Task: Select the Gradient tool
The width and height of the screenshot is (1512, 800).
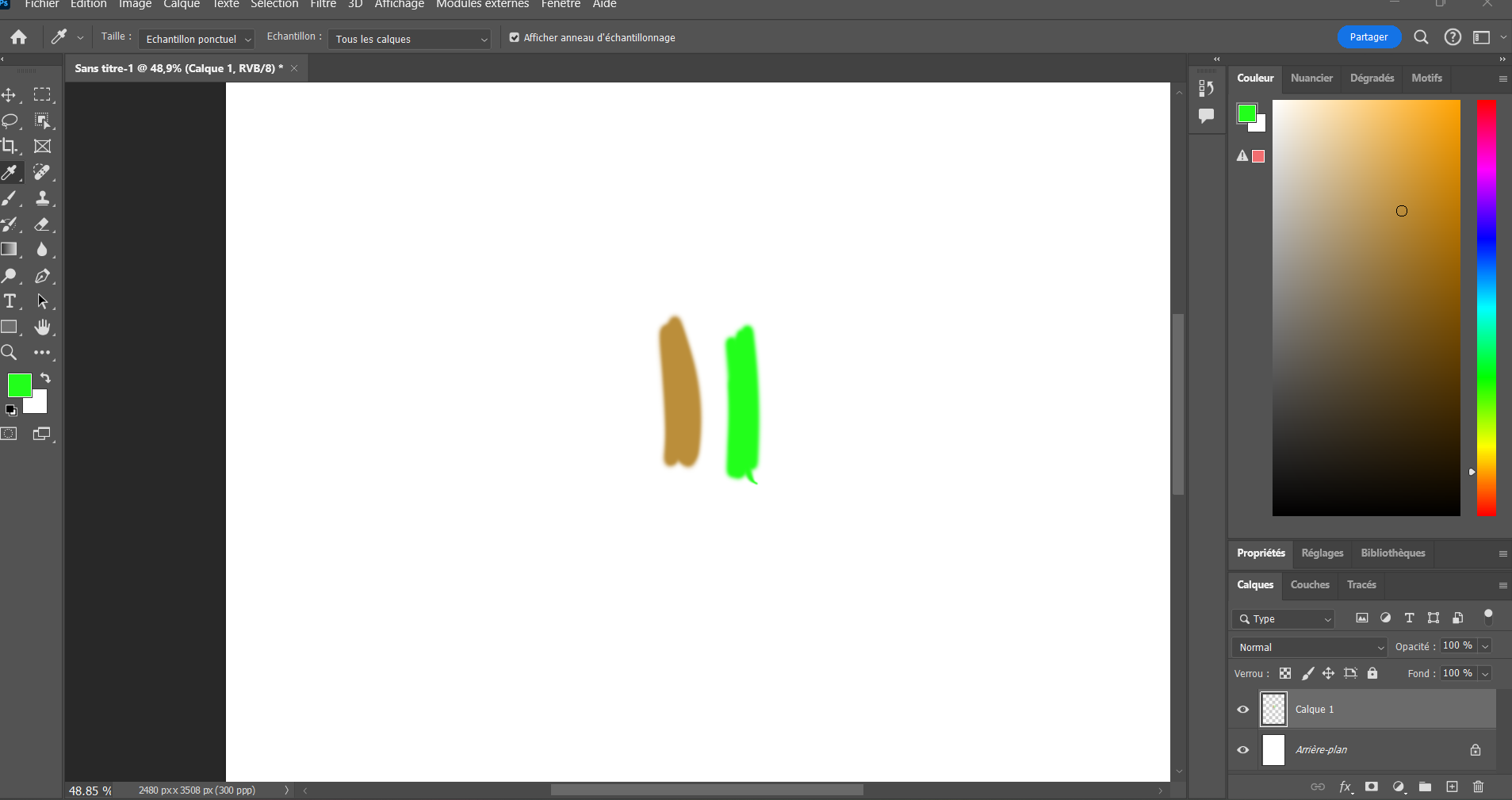Action: click(x=10, y=250)
